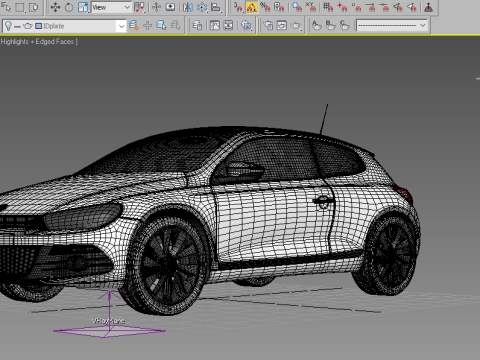Viewport: 480px width, 360px height.
Task: Activate the Select and Rotate tool
Action: [69, 7]
